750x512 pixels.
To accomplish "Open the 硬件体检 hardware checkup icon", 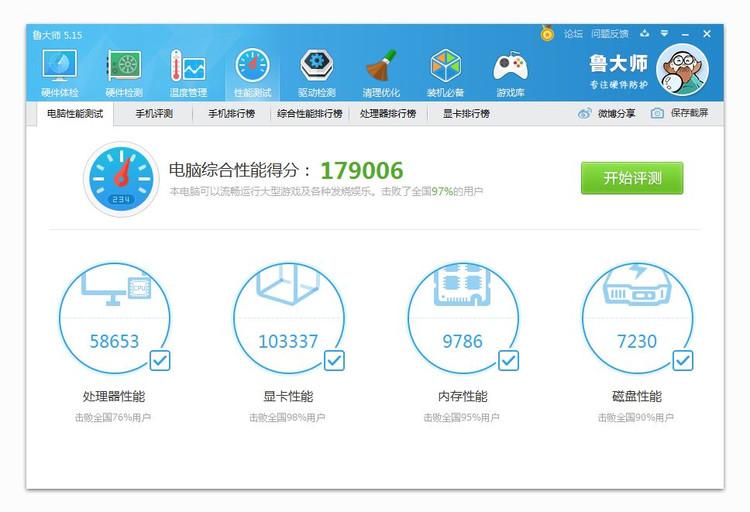I will click(59, 73).
